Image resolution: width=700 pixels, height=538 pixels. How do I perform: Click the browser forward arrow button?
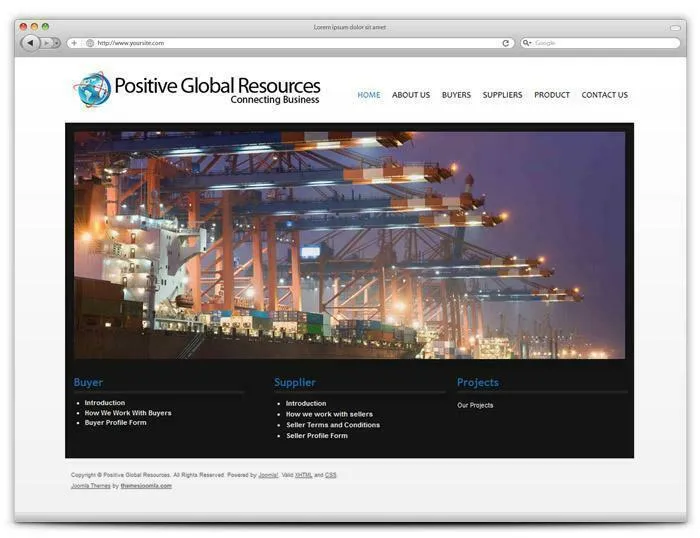point(46,43)
